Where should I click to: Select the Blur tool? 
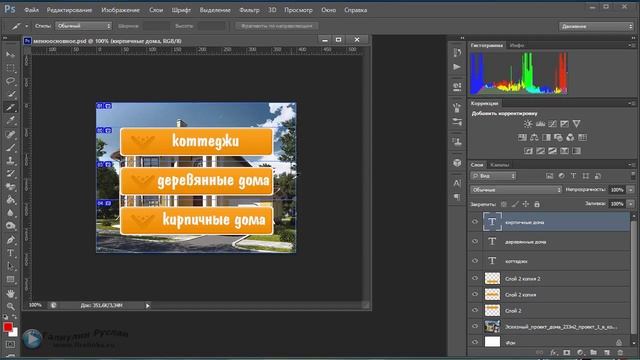(x=10, y=213)
